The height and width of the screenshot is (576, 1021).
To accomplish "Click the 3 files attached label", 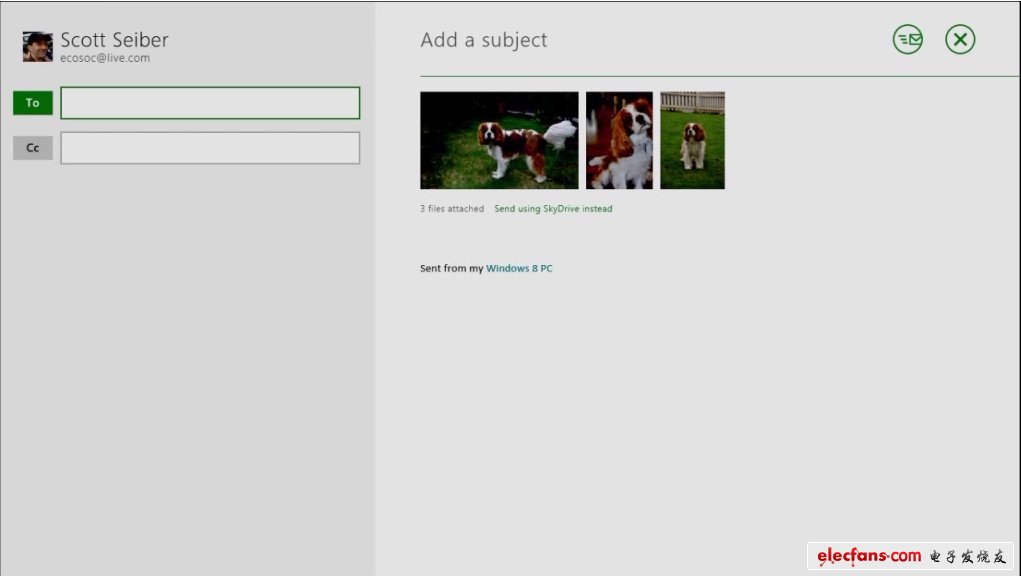I will click(x=451, y=209).
